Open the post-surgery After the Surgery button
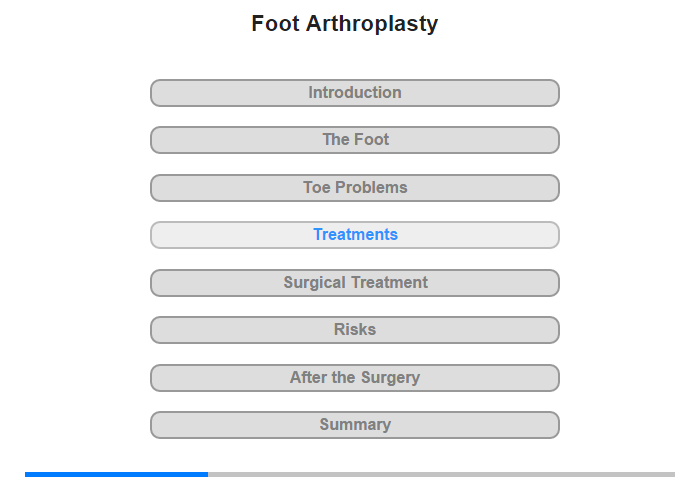700x480 pixels. click(x=355, y=378)
